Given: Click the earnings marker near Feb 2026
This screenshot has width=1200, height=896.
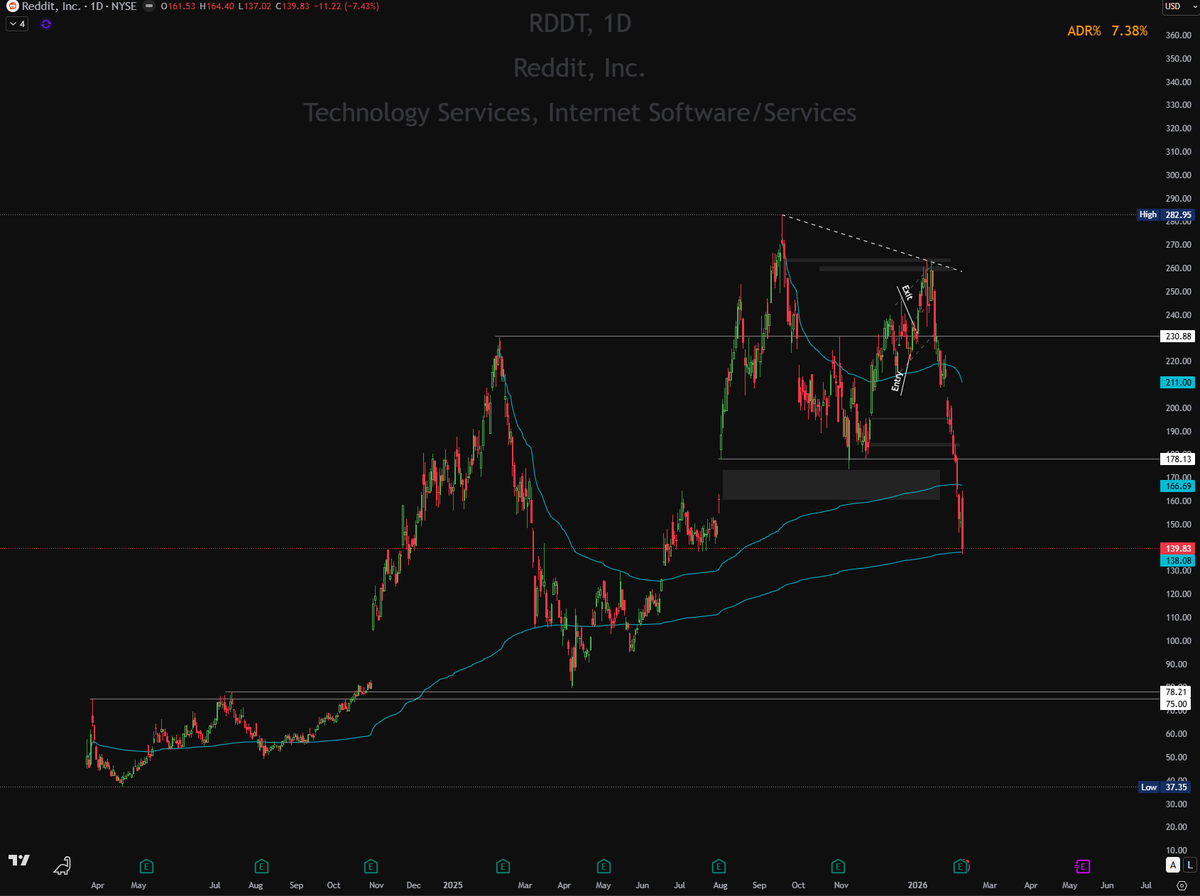Looking at the screenshot, I should [x=961, y=864].
